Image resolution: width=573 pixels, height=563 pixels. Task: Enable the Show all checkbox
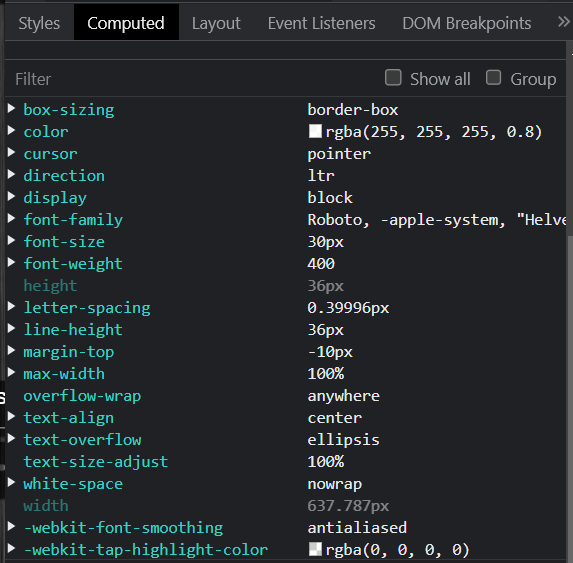pos(393,78)
